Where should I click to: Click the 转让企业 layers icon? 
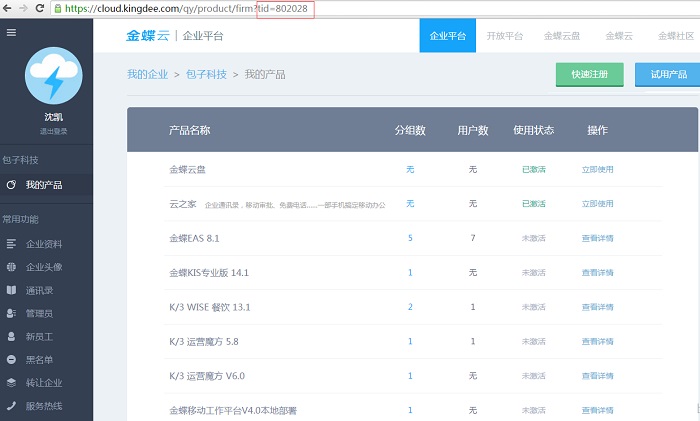tap(11, 382)
